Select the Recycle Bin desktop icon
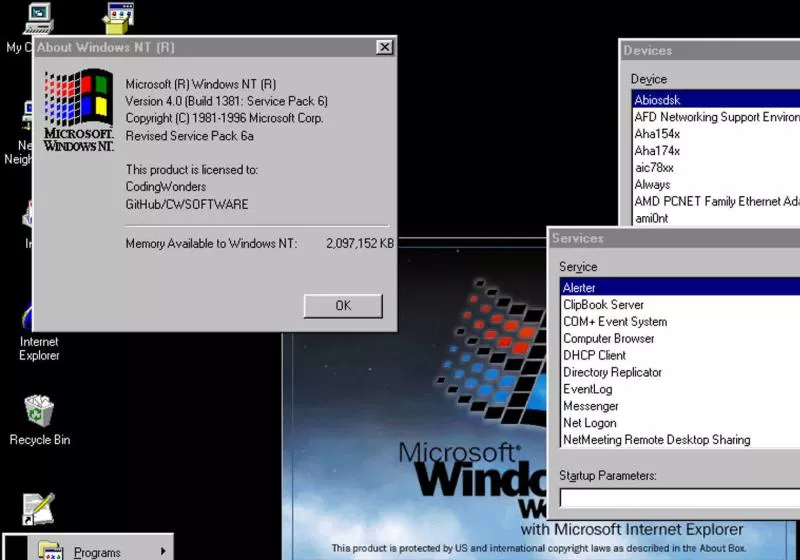The image size is (800, 560). (x=39, y=420)
